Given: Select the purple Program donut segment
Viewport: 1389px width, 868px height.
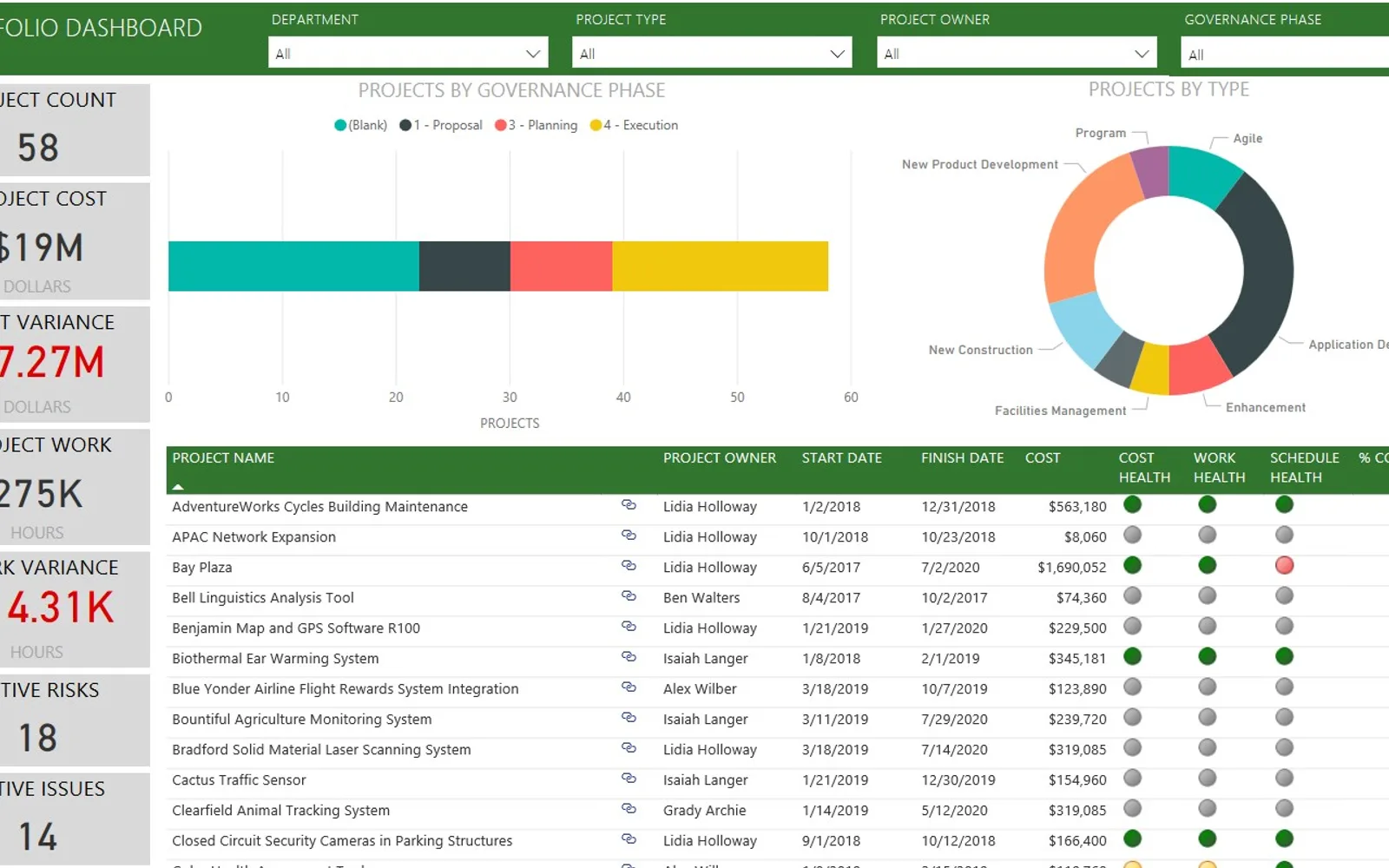Looking at the screenshot, I should (x=1151, y=170).
